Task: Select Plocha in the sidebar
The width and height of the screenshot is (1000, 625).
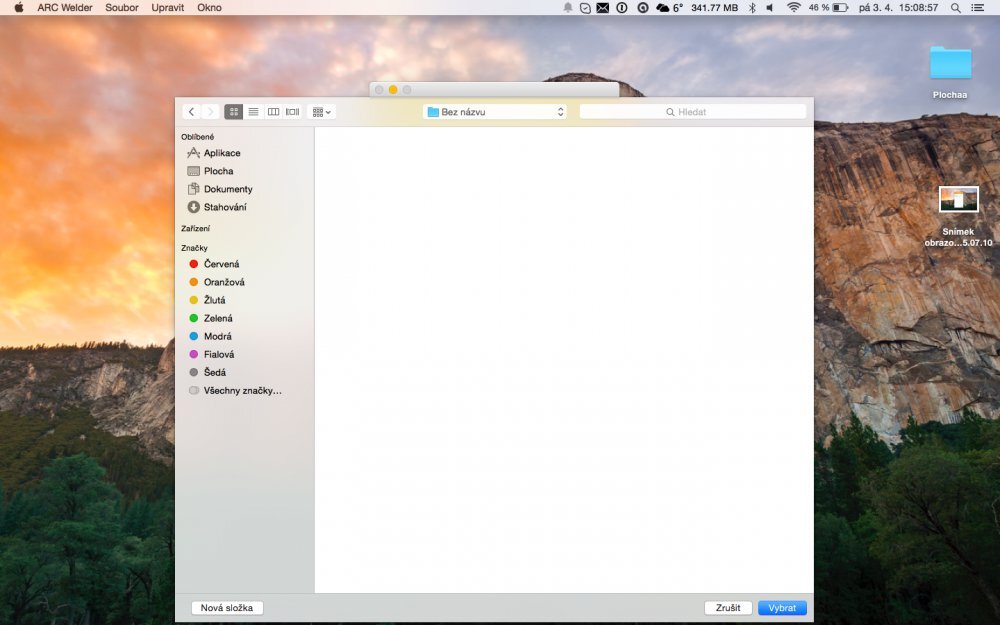Action: (218, 171)
